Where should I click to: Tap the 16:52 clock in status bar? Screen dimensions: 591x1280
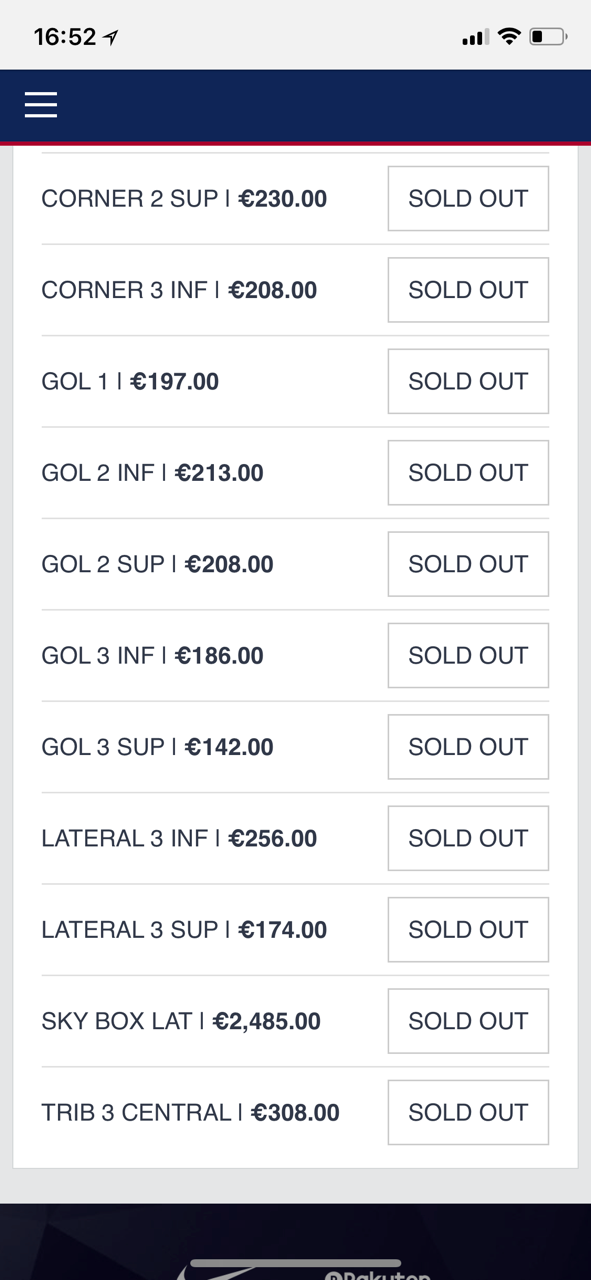65,37
